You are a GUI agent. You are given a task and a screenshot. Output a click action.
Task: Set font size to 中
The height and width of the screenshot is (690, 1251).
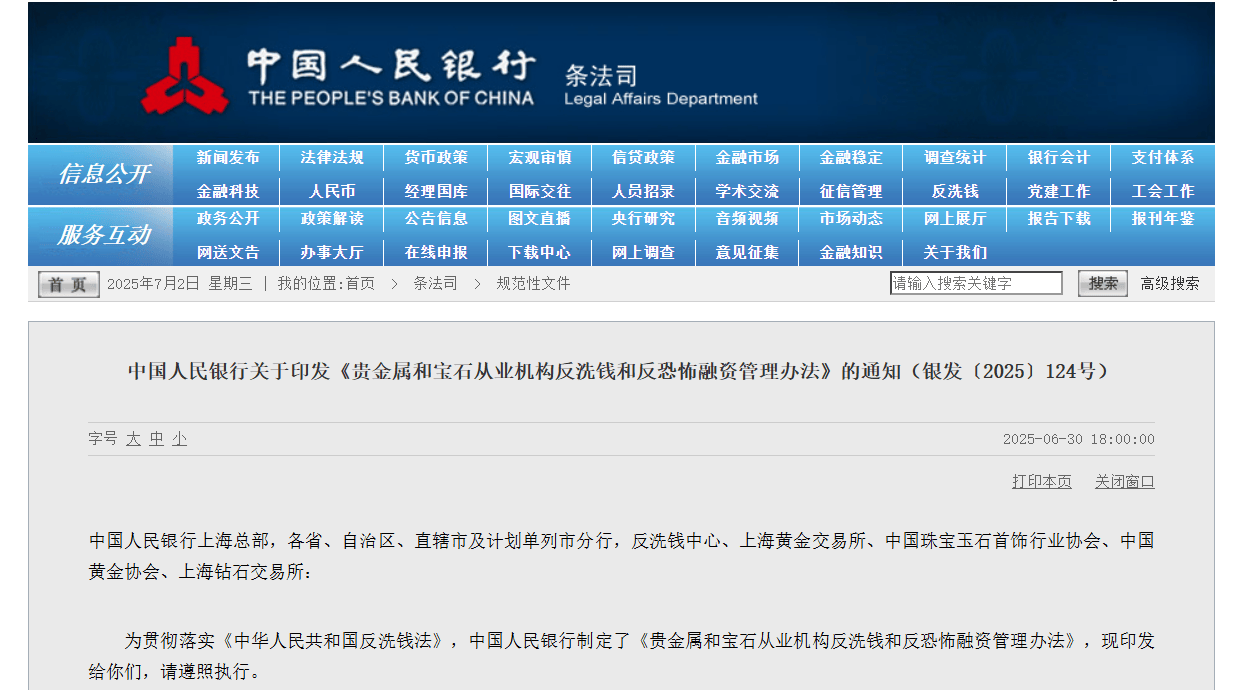point(156,439)
